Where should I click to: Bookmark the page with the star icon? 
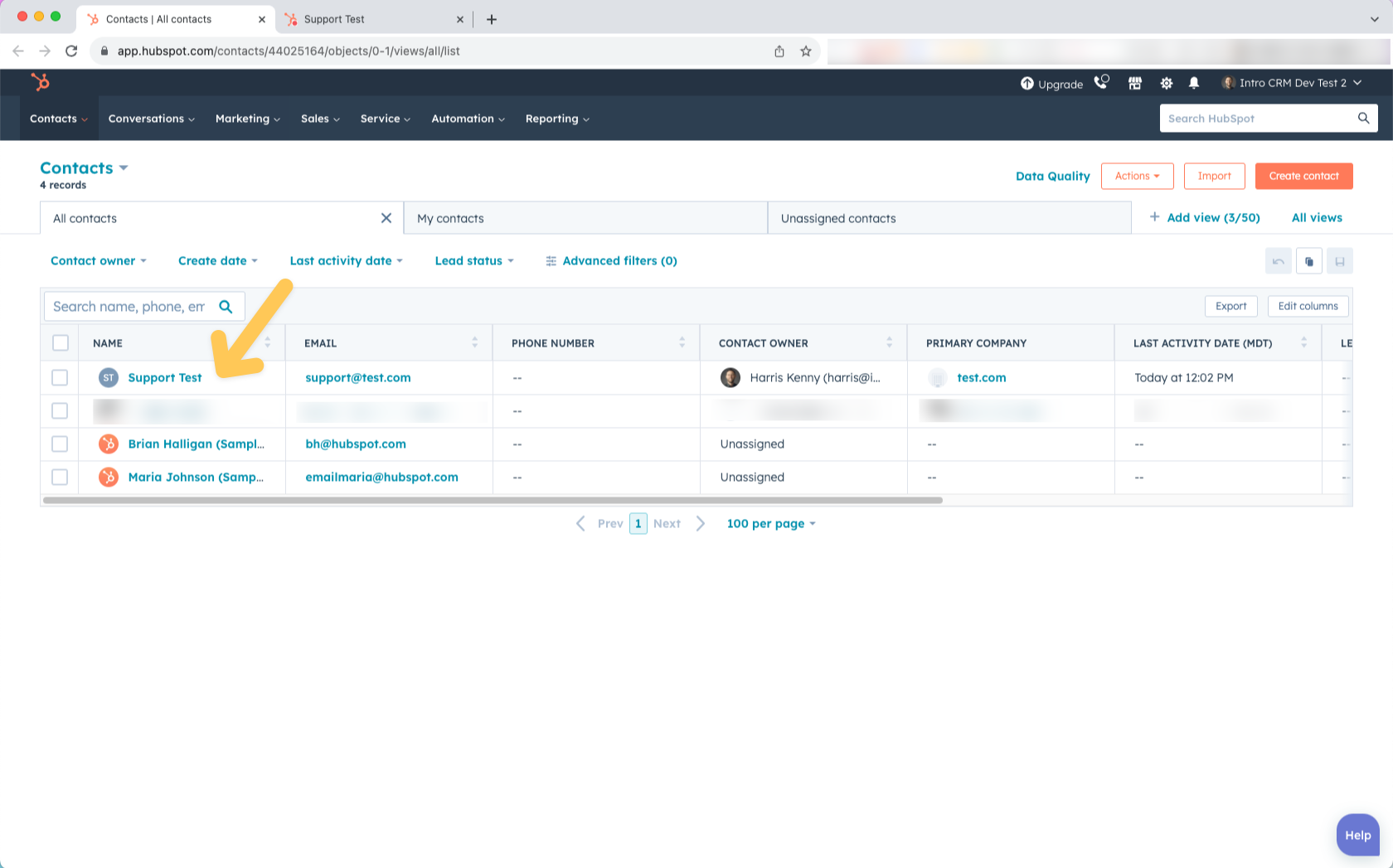(x=805, y=51)
